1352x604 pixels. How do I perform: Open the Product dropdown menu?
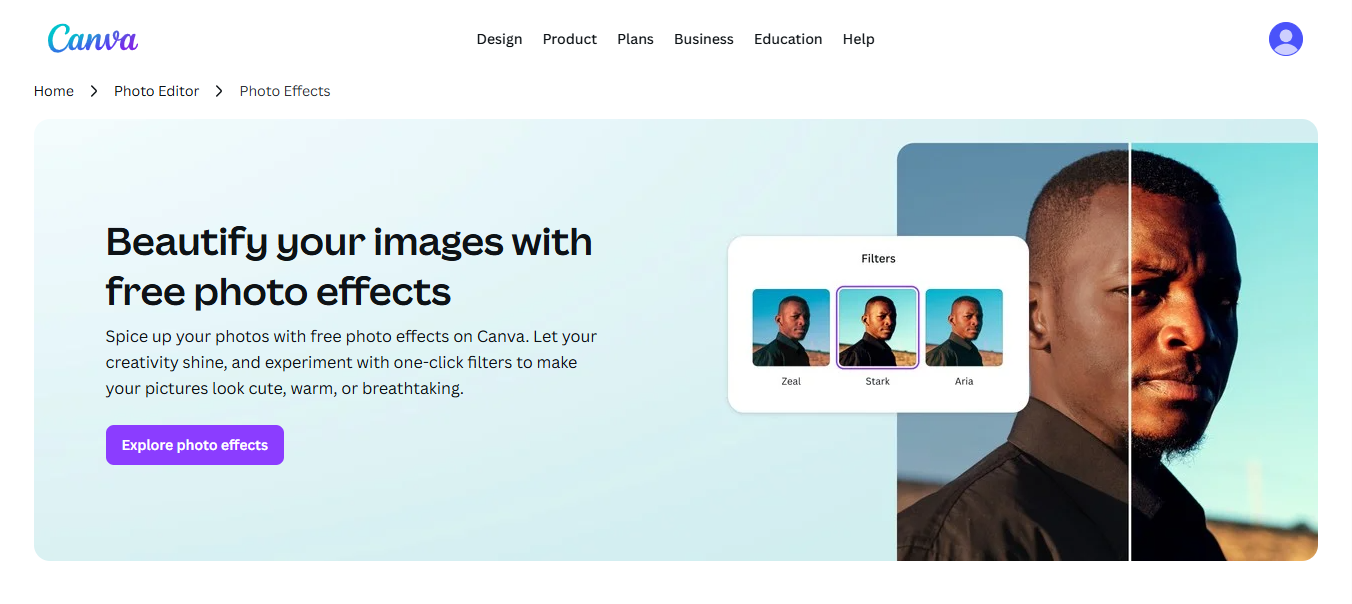tap(569, 39)
